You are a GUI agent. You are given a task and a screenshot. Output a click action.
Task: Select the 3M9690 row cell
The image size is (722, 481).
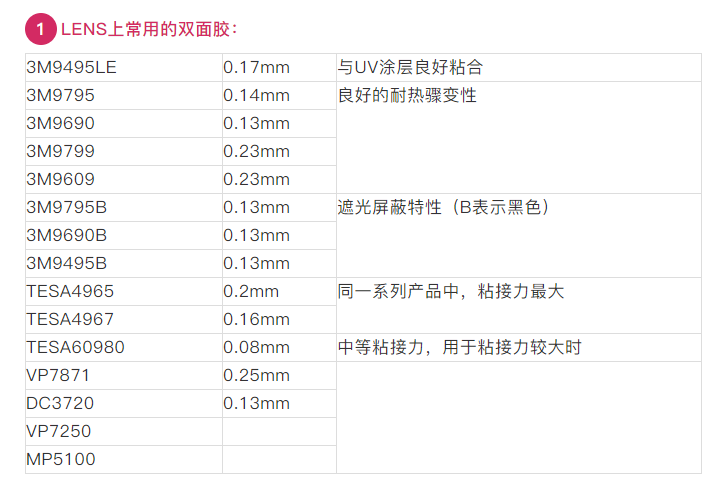click(x=124, y=124)
